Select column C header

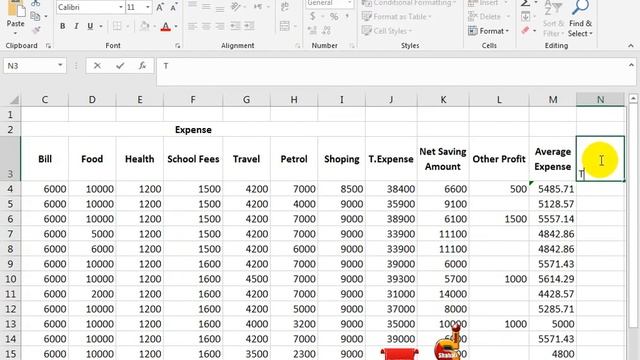pos(44,100)
